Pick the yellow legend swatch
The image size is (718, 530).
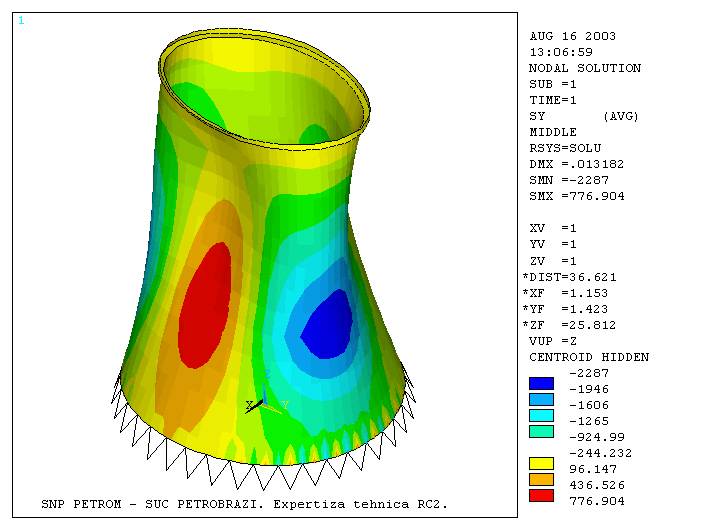click(541, 462)
